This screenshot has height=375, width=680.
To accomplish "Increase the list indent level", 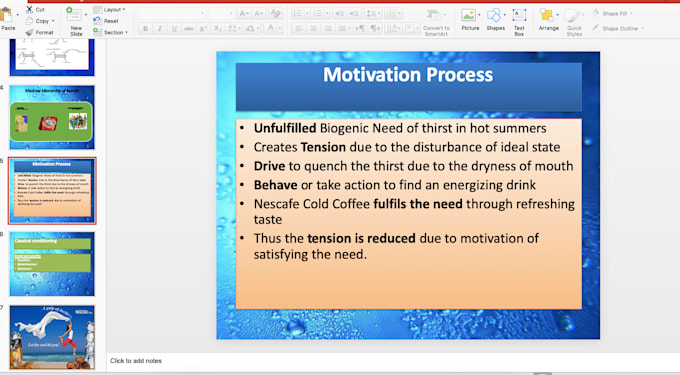I will (x=354, y=13).
